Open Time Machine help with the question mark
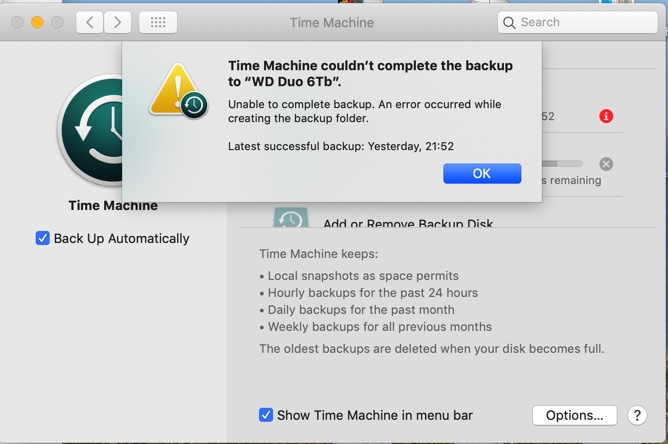Viewport: 668px width, 444px height. point(637,415)
